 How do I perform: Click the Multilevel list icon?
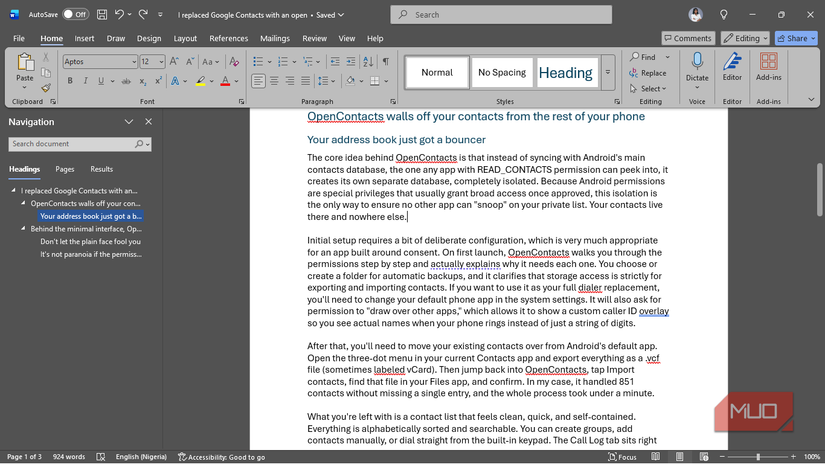[308, 62]
